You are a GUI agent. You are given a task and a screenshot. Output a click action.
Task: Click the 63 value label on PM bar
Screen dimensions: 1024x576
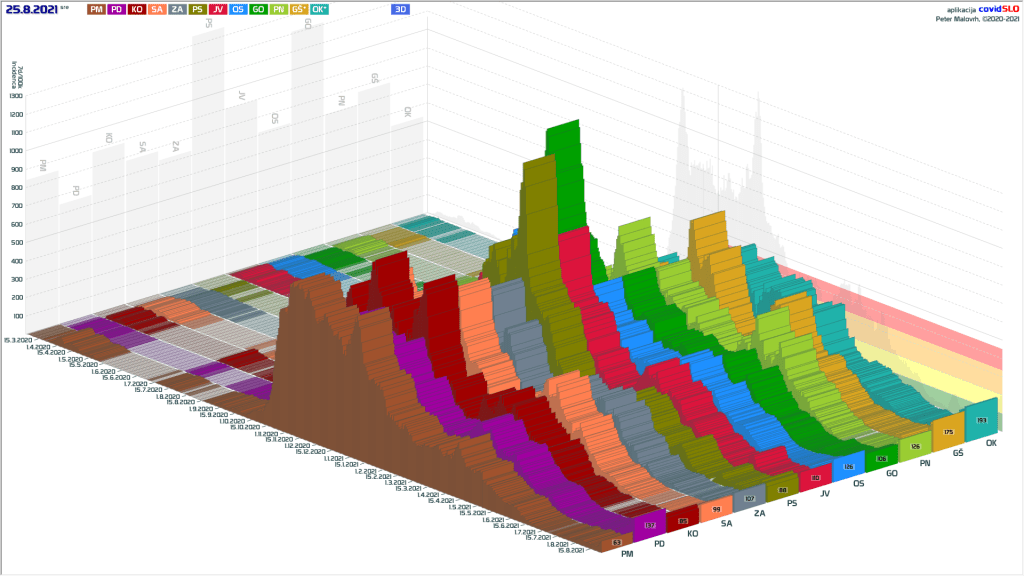[616, 543]
